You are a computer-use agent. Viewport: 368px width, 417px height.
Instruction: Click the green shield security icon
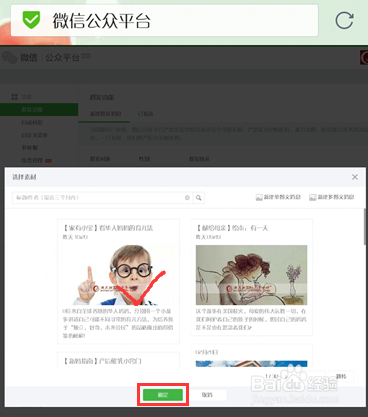click(31, 20)
